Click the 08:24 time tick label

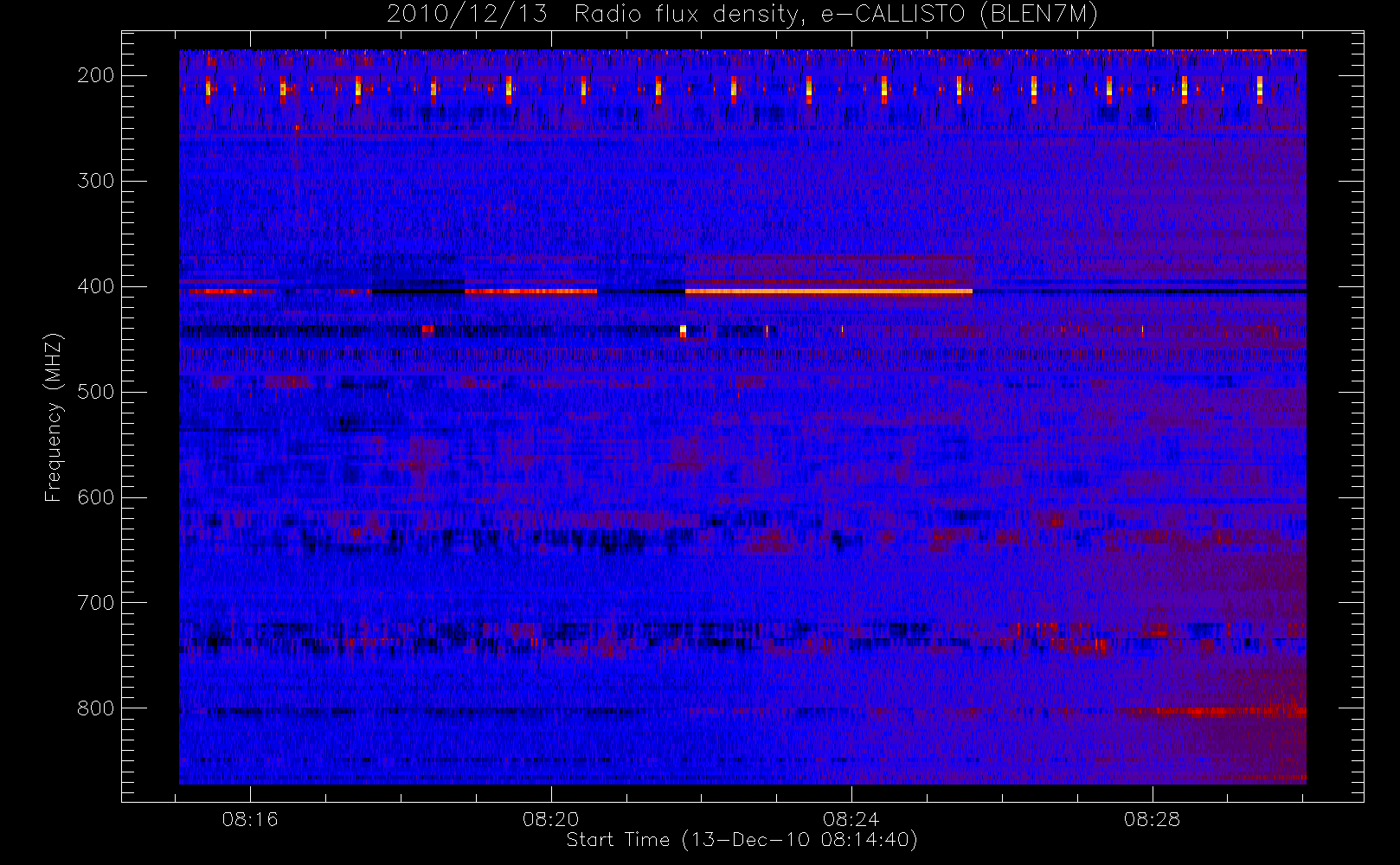[851, 819]
